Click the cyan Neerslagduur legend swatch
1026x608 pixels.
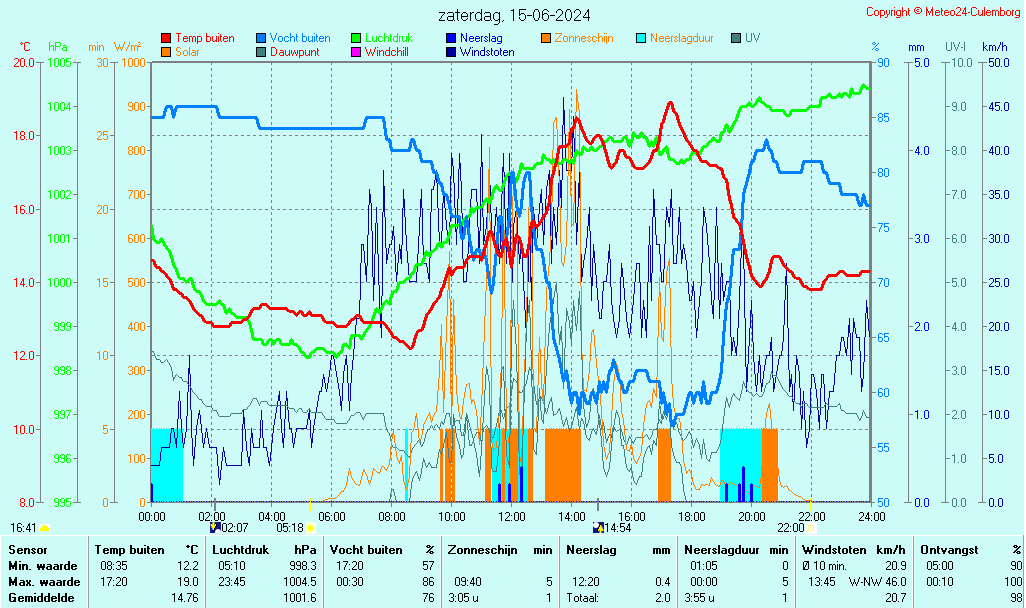tap(641, 38)
